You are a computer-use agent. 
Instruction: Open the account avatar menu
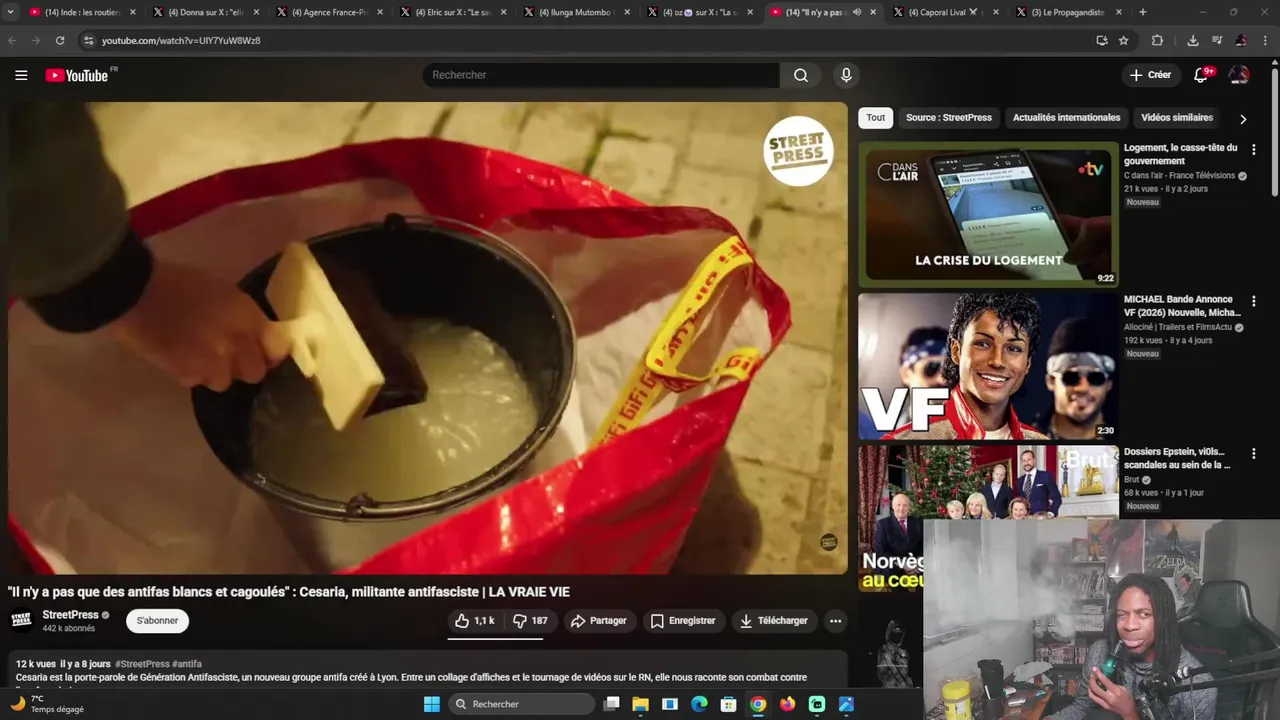click(1239, 75)
